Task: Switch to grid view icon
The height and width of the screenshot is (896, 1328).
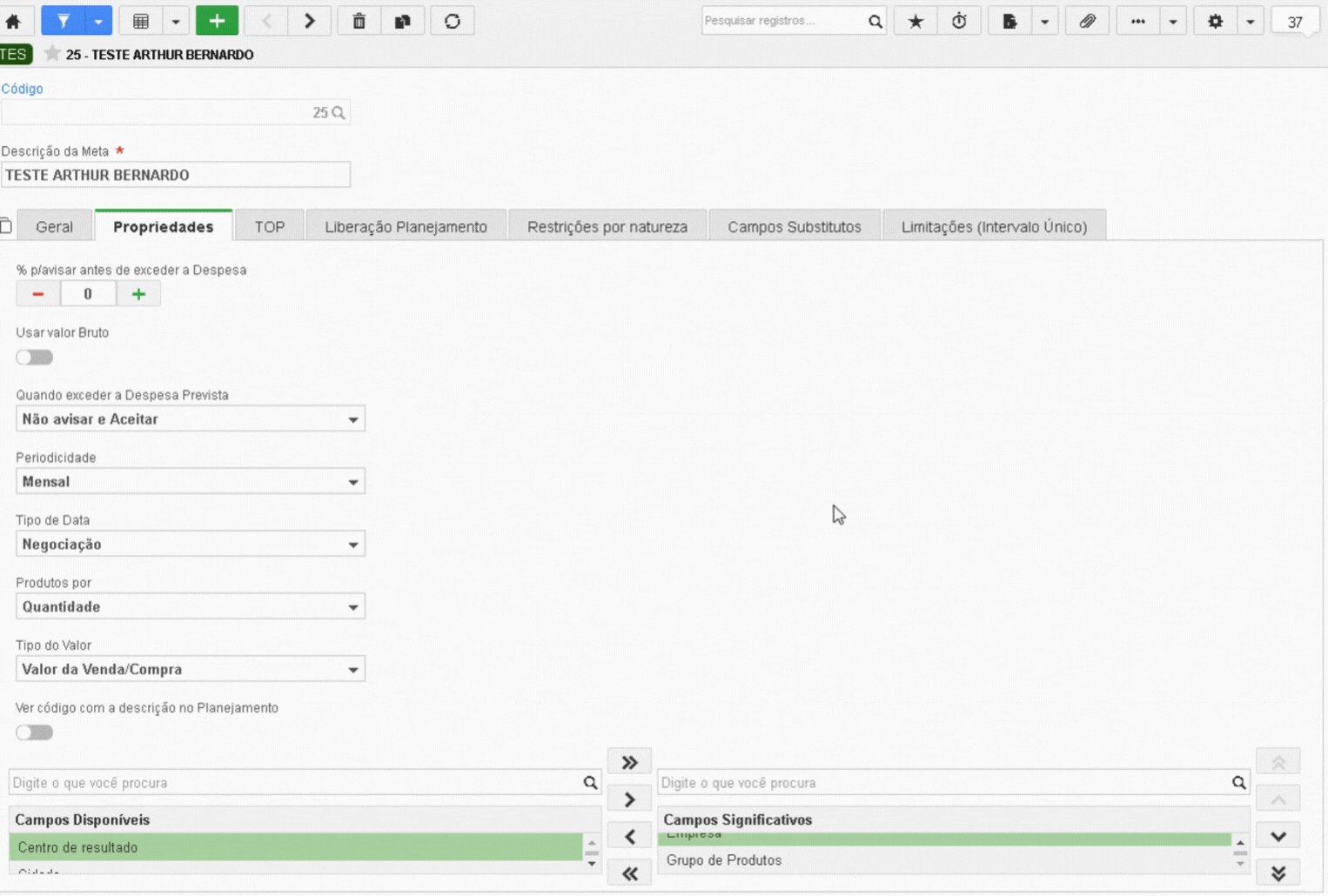Action: pyautogui.click(x=141, y=21)
